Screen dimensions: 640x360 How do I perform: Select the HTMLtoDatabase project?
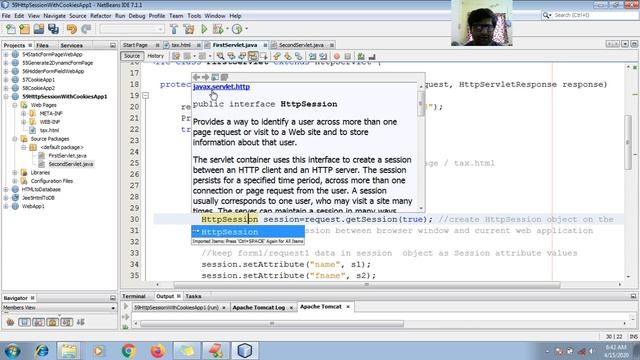pos(41,189)
